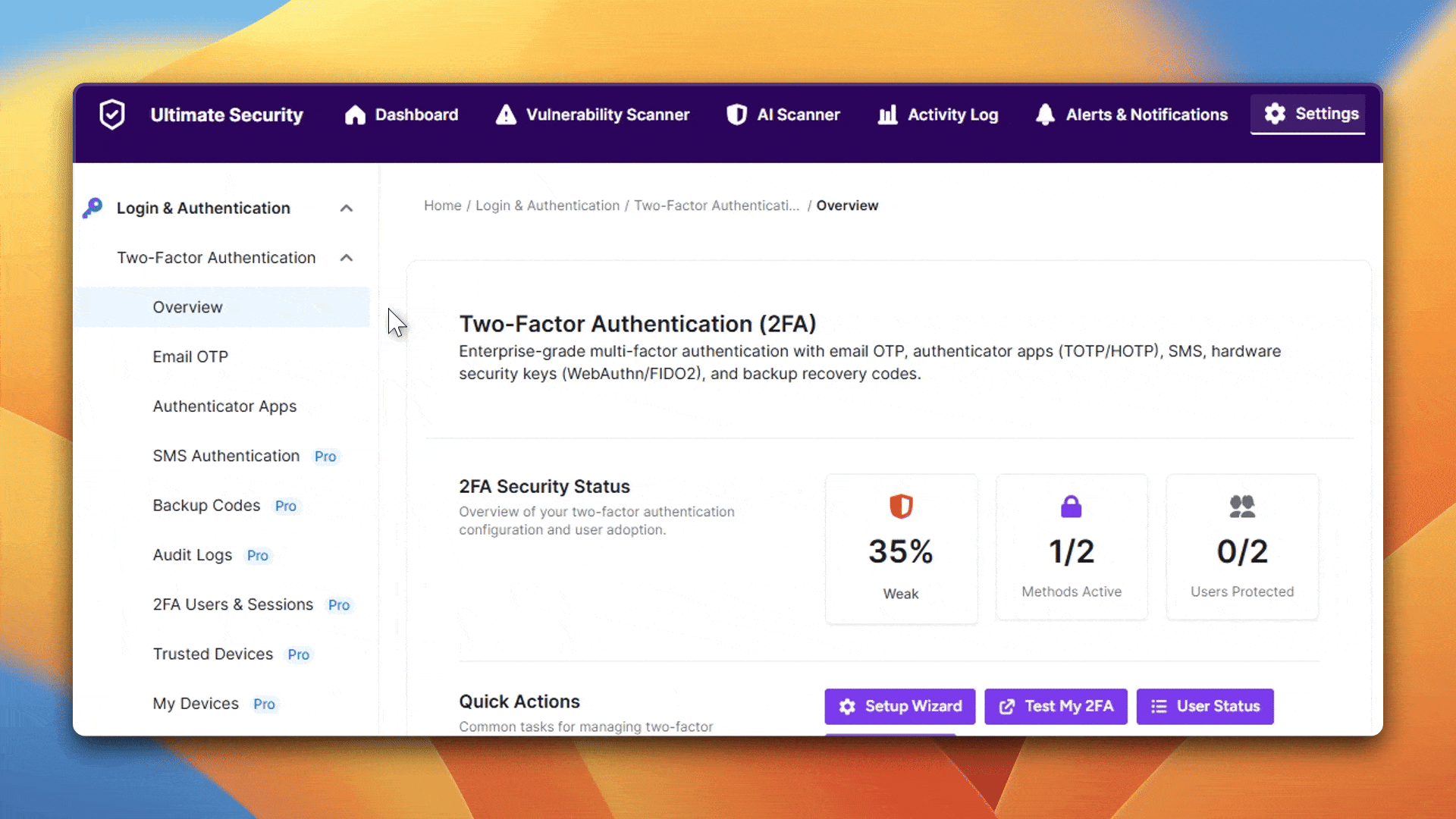Collapse the Two-Factor Authentication submenu chevron
Viewport: 1456px width, 819px height.
click(x=347, y=258)
